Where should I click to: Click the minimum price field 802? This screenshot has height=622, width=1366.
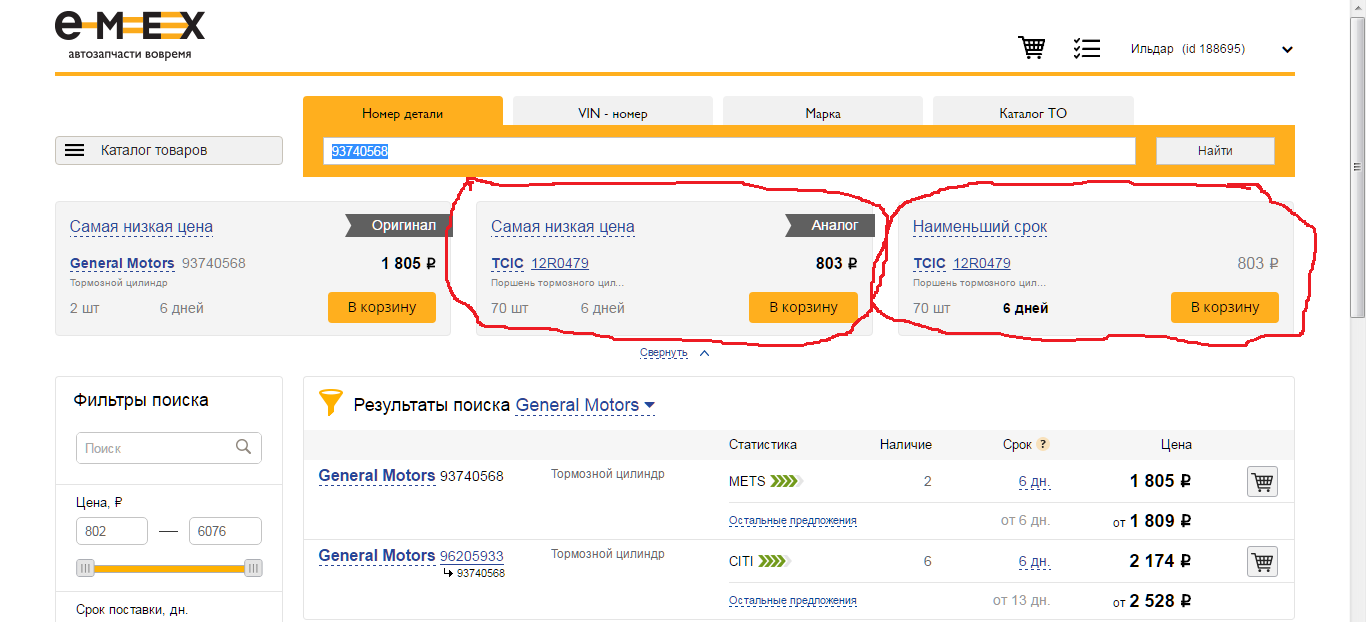click(112, 531)
